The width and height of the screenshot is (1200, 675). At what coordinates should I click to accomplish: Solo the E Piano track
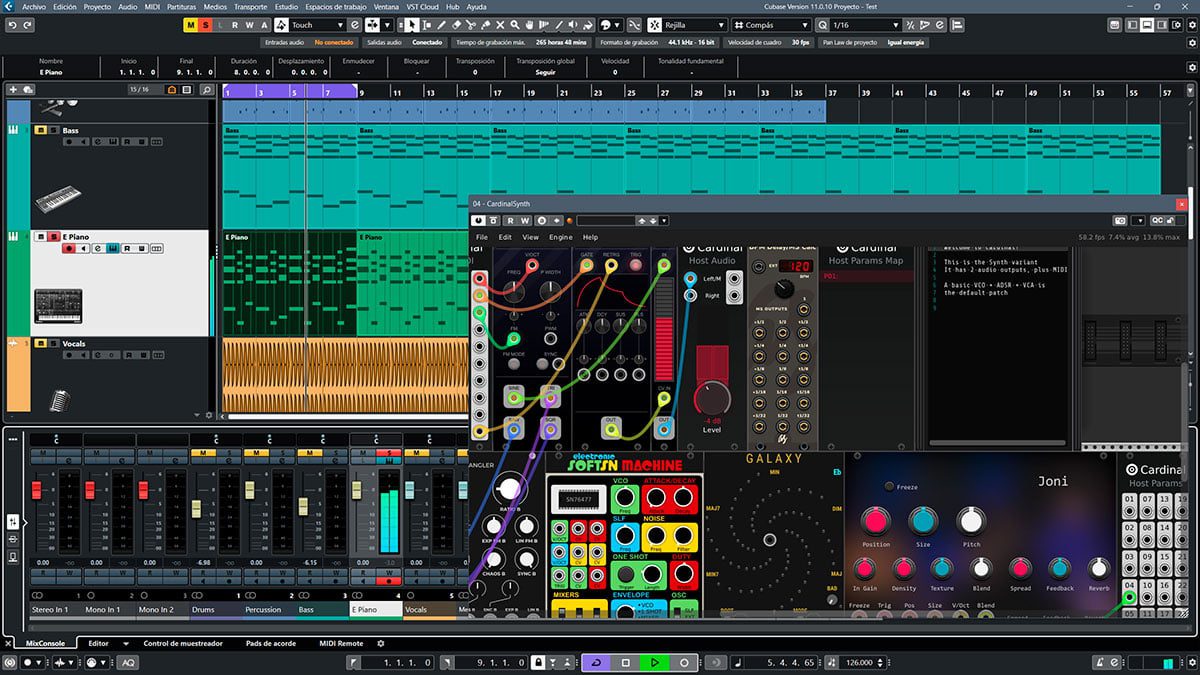[x=53, y=236]
